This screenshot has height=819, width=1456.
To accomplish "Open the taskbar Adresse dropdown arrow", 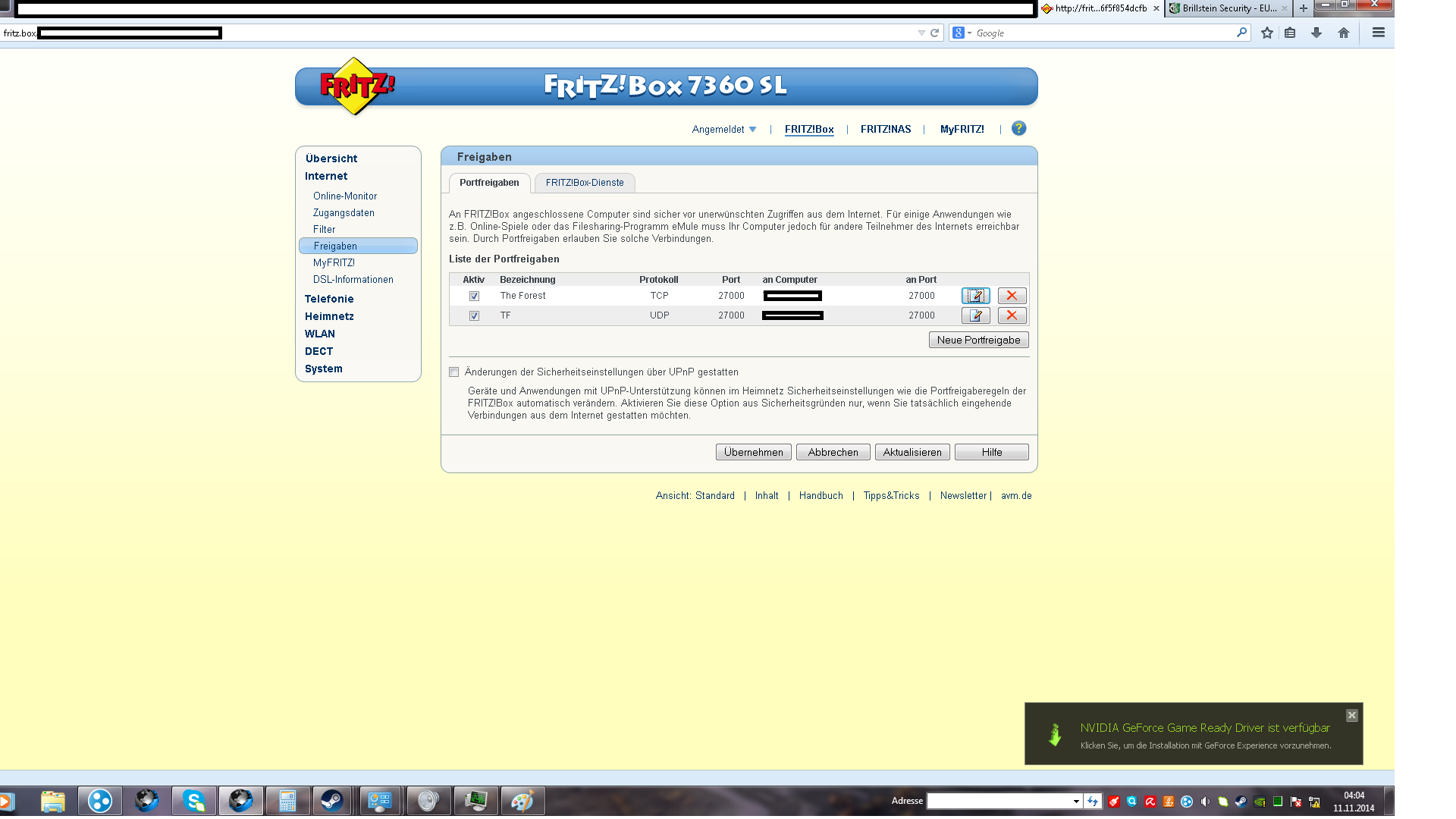I will pos(1076,802).
